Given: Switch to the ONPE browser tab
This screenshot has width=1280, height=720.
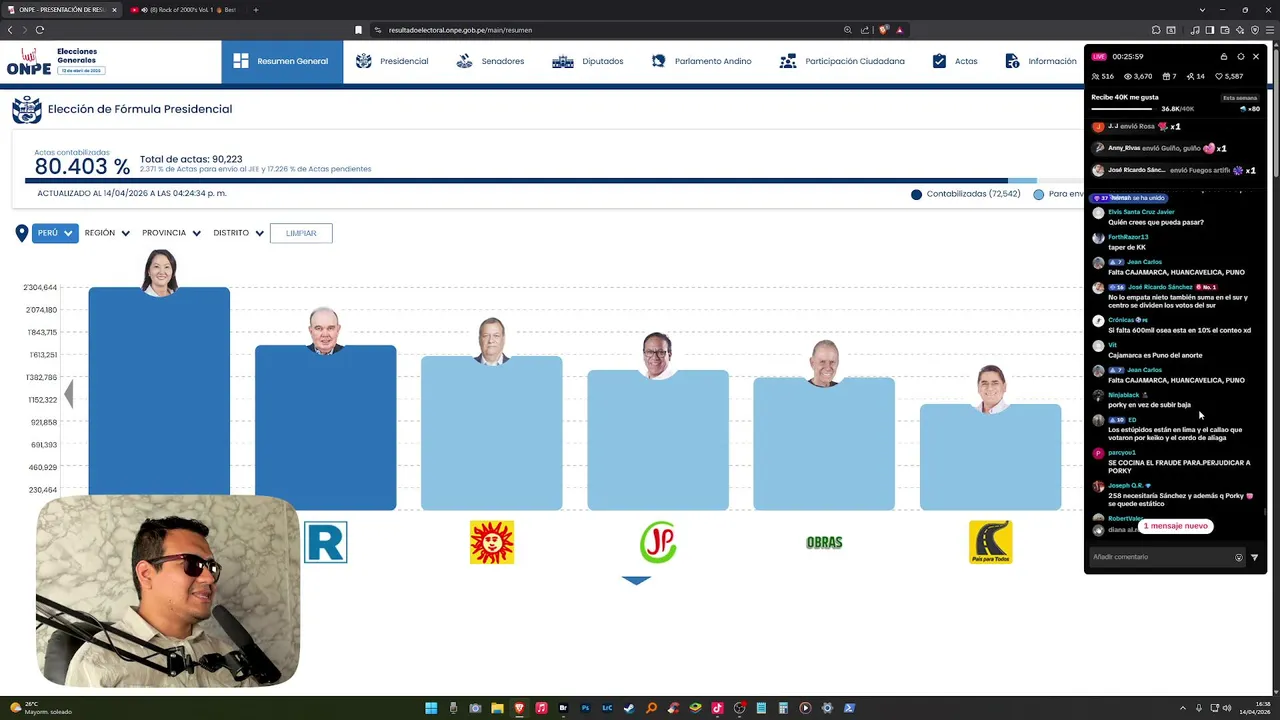Looking at the screenshot, I should click(x=62, y=10).
